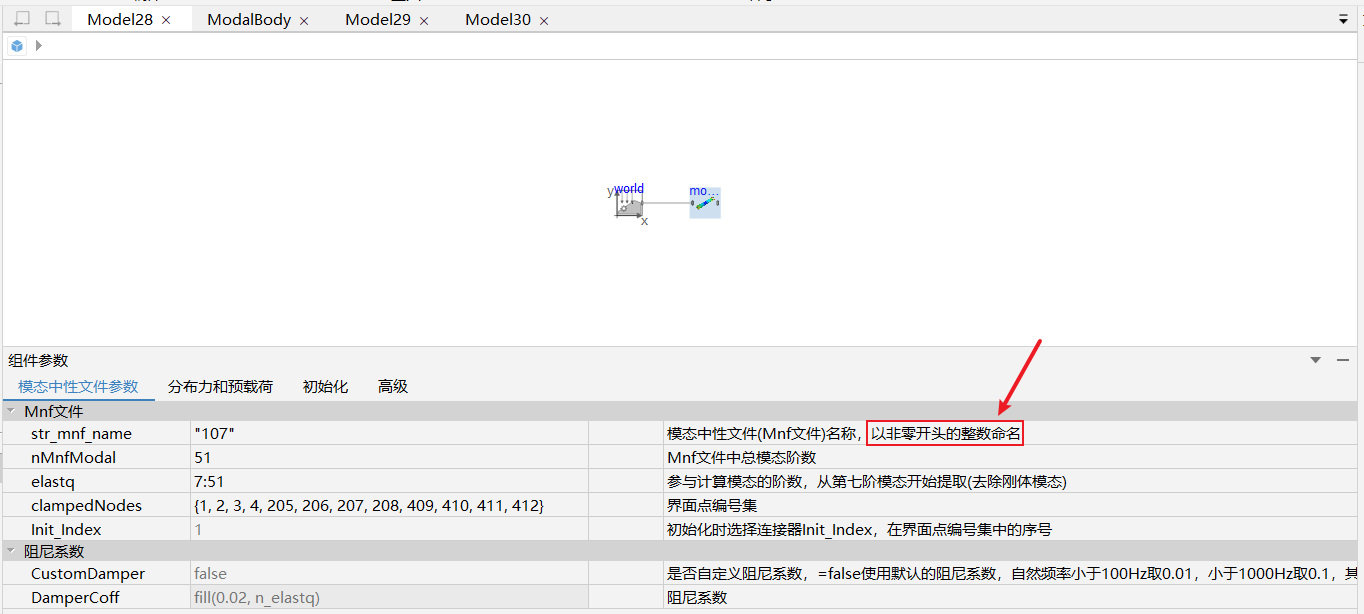Switch to the ModalBody tab
1364x614 pixels.
(248, 19)
